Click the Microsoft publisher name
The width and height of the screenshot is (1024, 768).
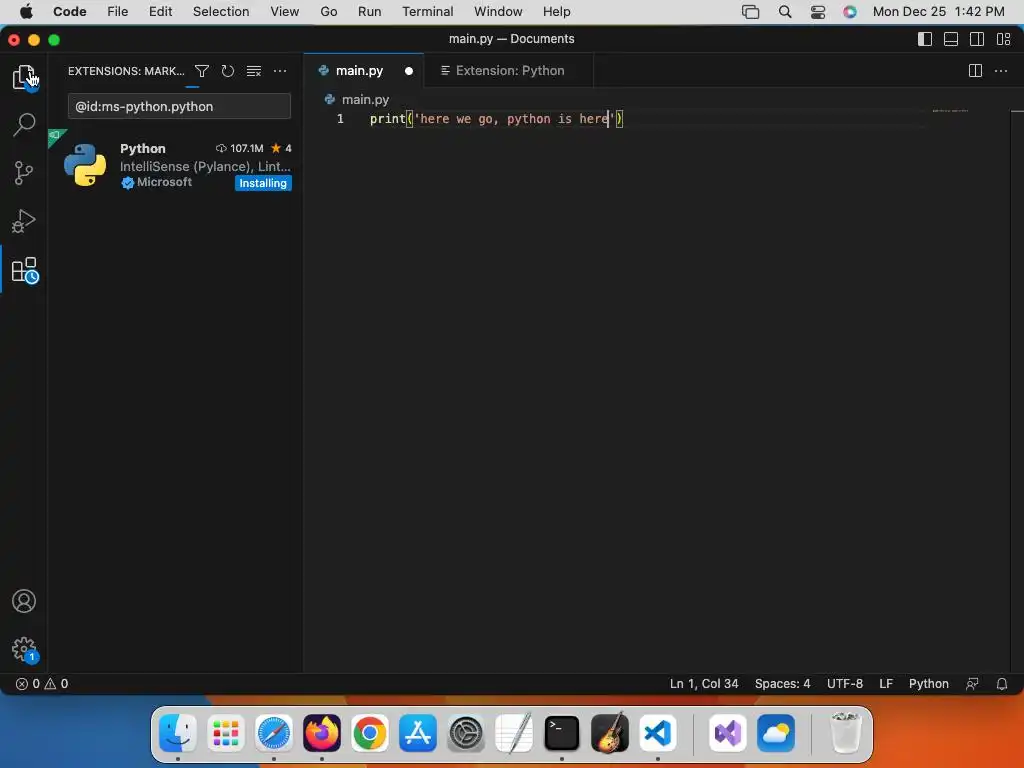165,182
